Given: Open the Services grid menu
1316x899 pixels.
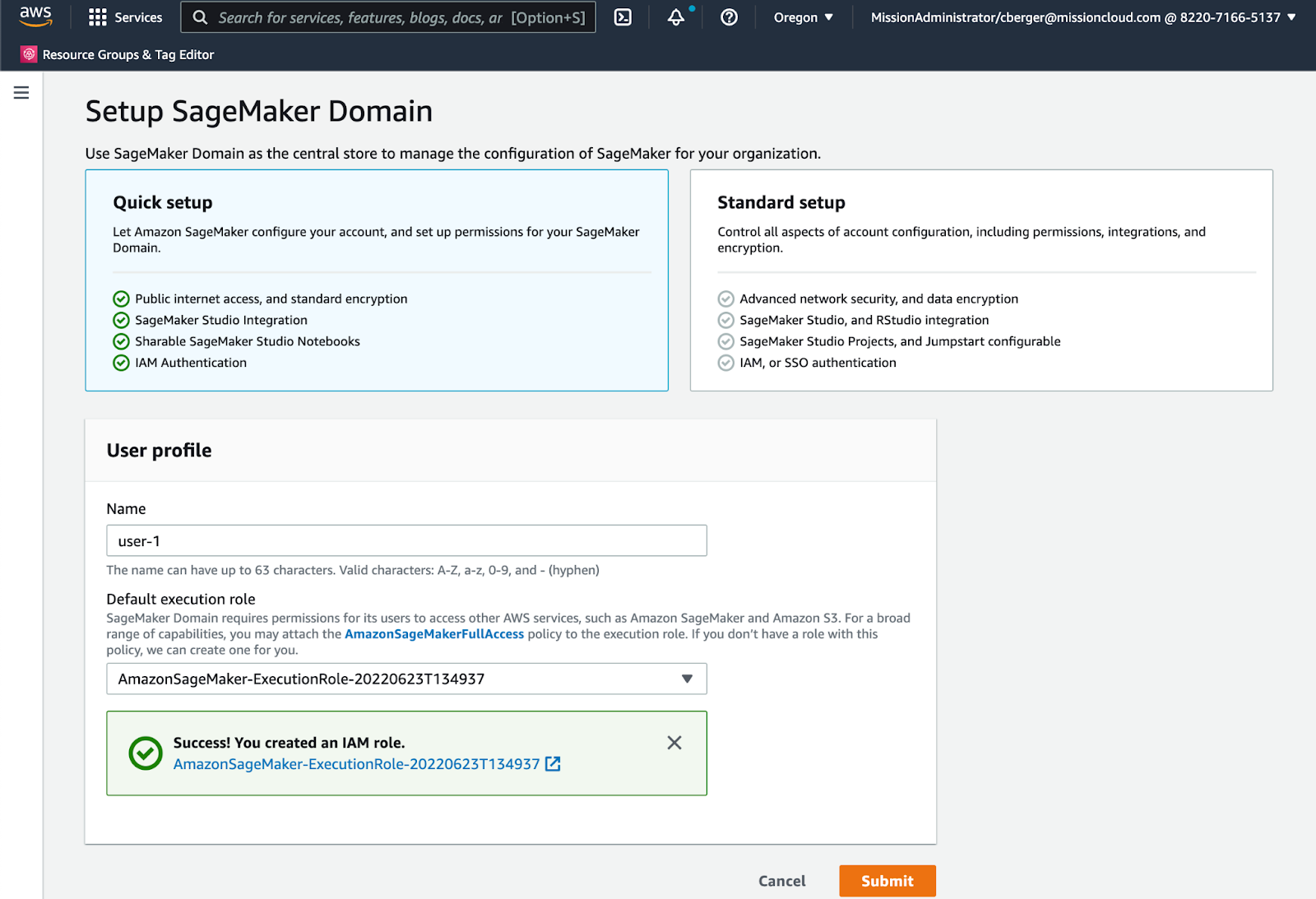Looking at the screenshot, I should click(98, 17).
